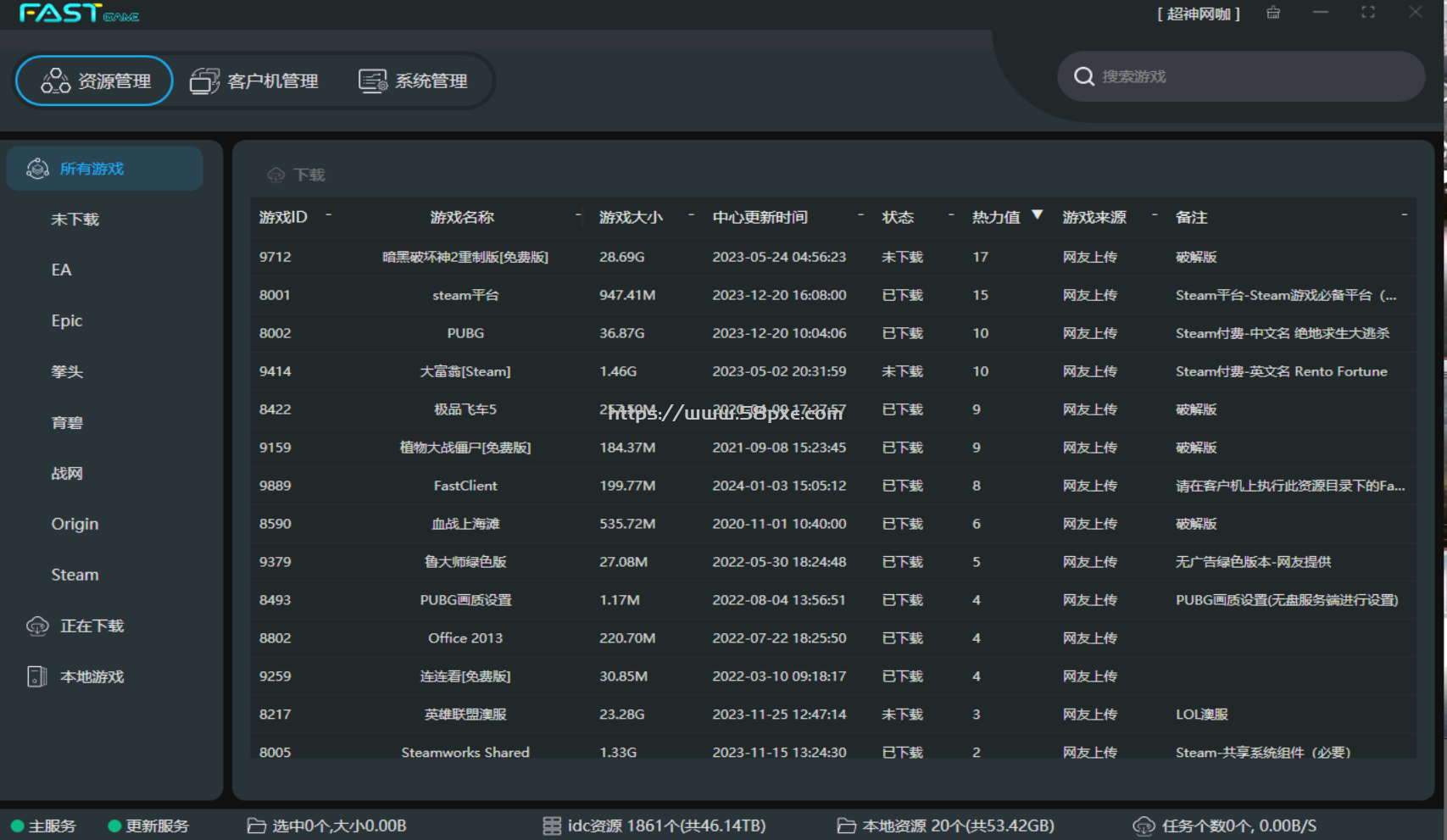Click the 下载 cloud icon
This screenshot has width=1447, height=840.
click(x=276, y=175)
